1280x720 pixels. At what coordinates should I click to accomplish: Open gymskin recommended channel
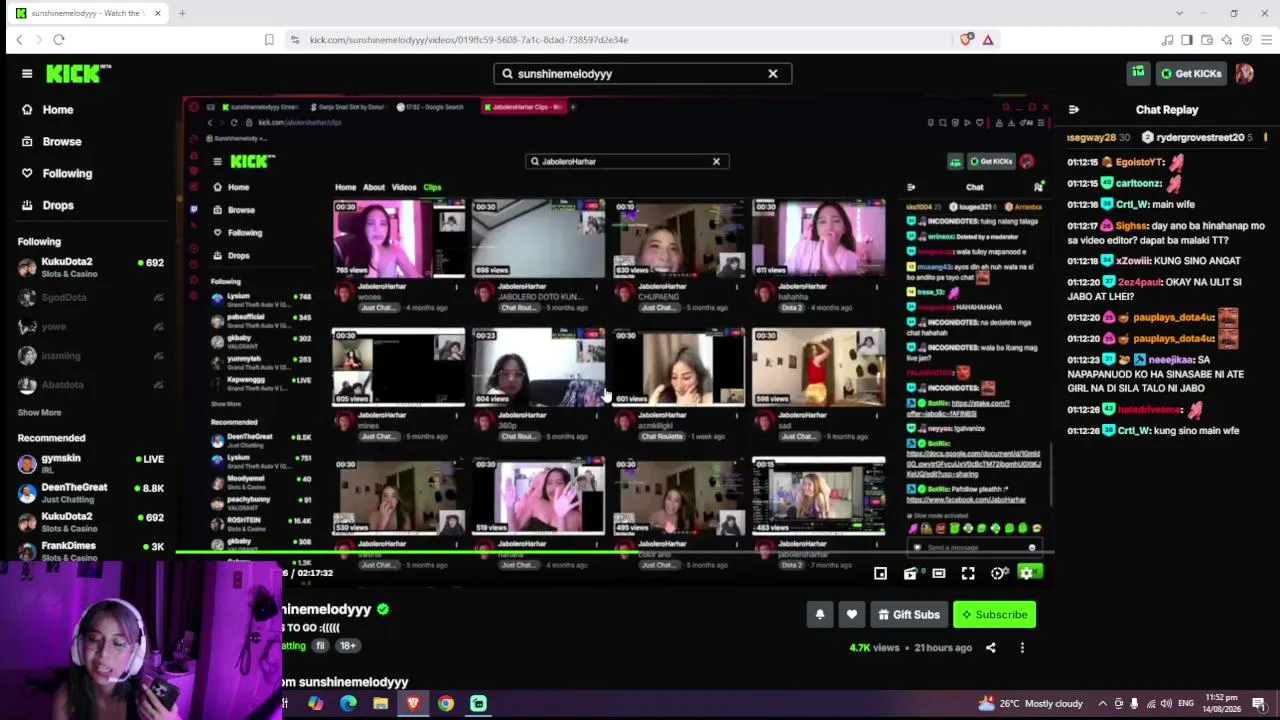90,464
